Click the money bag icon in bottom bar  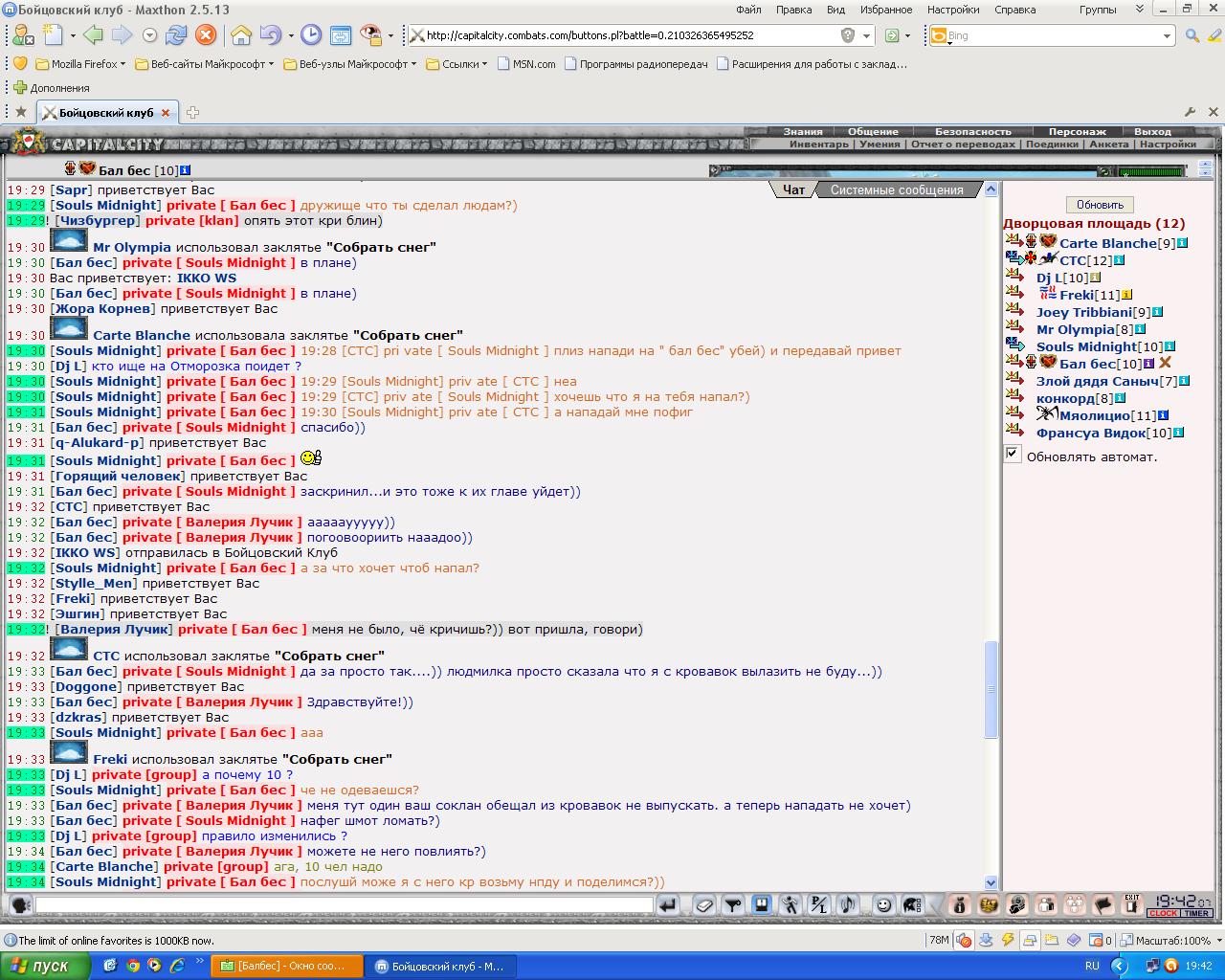click(960, 904)
